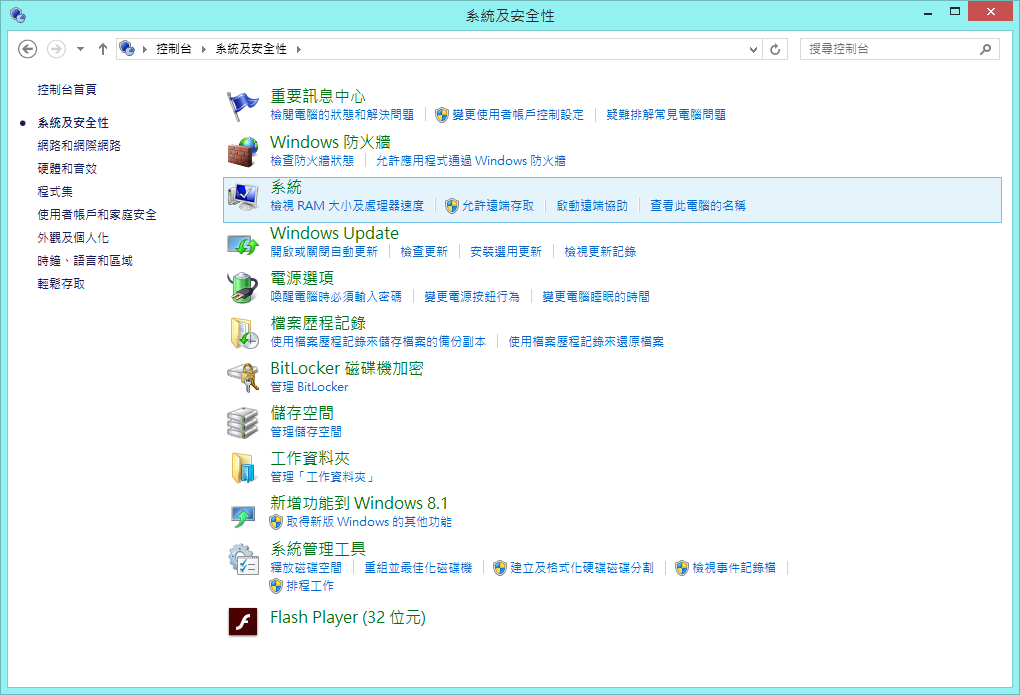Image resolution: width=1020 pixels, height=695 pixels.
Task: Go to 控制台首頁 in the sidebar
Action: [x=67, y=90]
